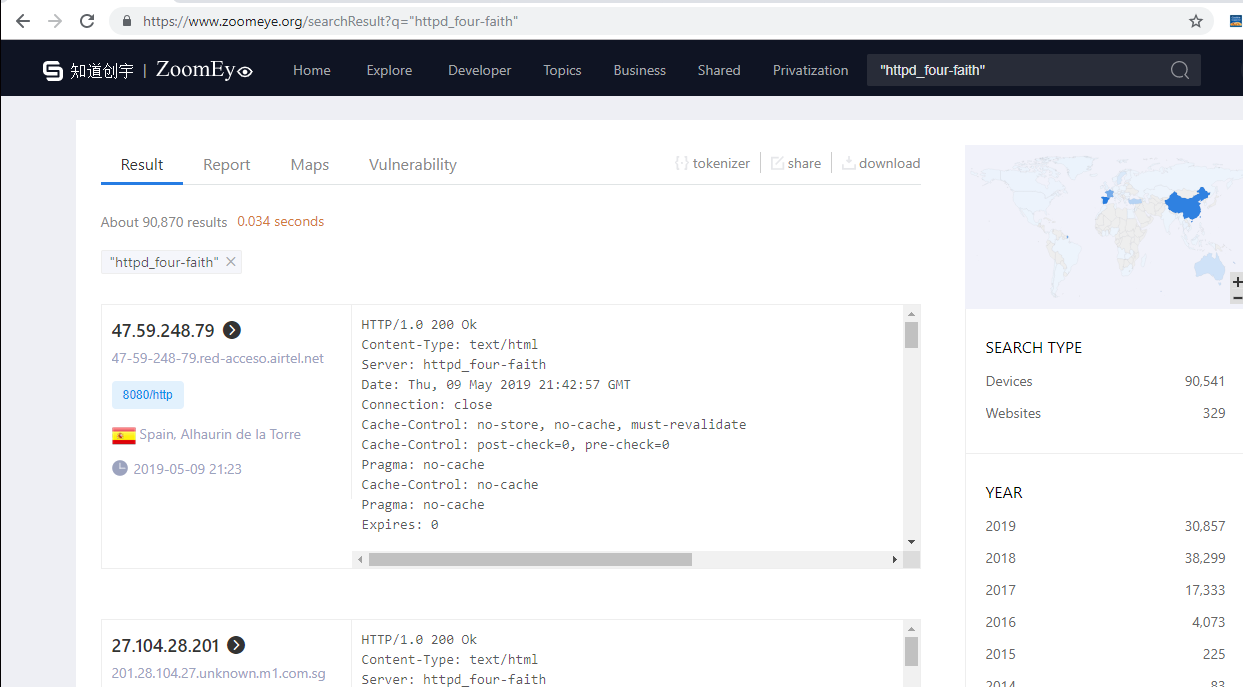Open the Business nav item
The width and height of the screenshot is (1243, 687).
640,70
